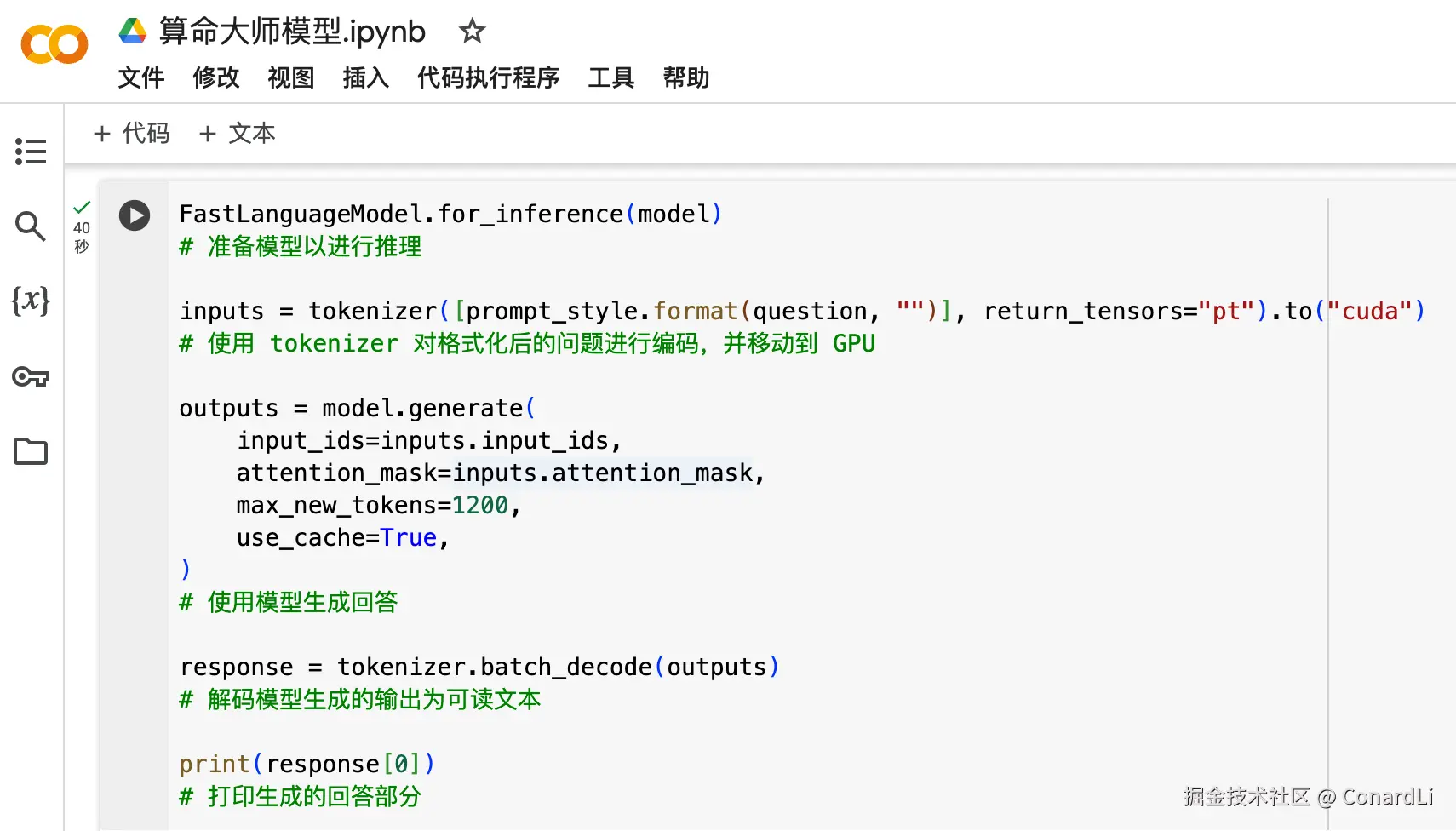The width and height of the screenshot is (1456, 831).
Task: Add a new code cell with + 代码
Action: coord(132,134)
